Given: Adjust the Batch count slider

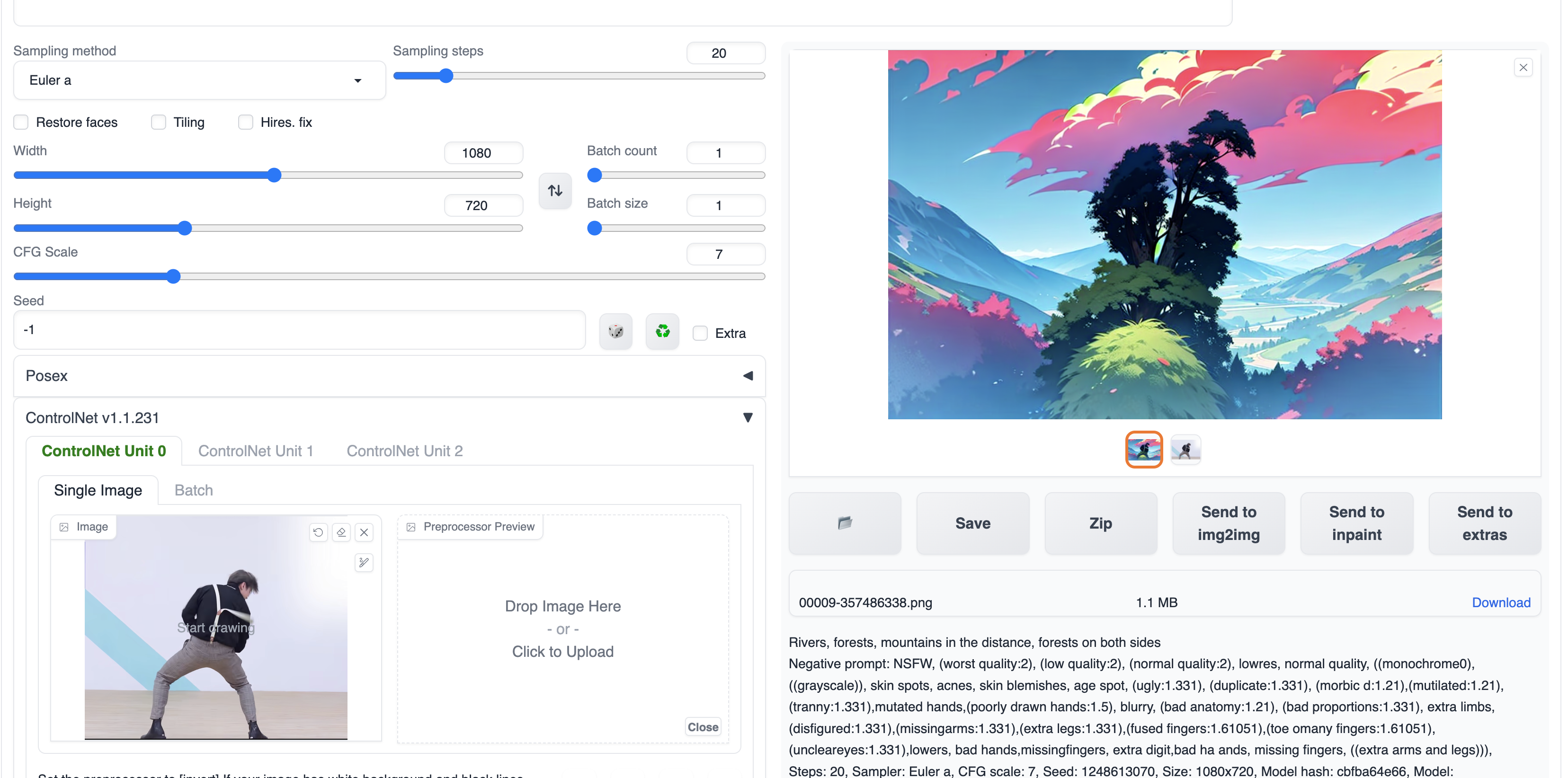Looking at the screenshot, I should [x=676, y=175].
